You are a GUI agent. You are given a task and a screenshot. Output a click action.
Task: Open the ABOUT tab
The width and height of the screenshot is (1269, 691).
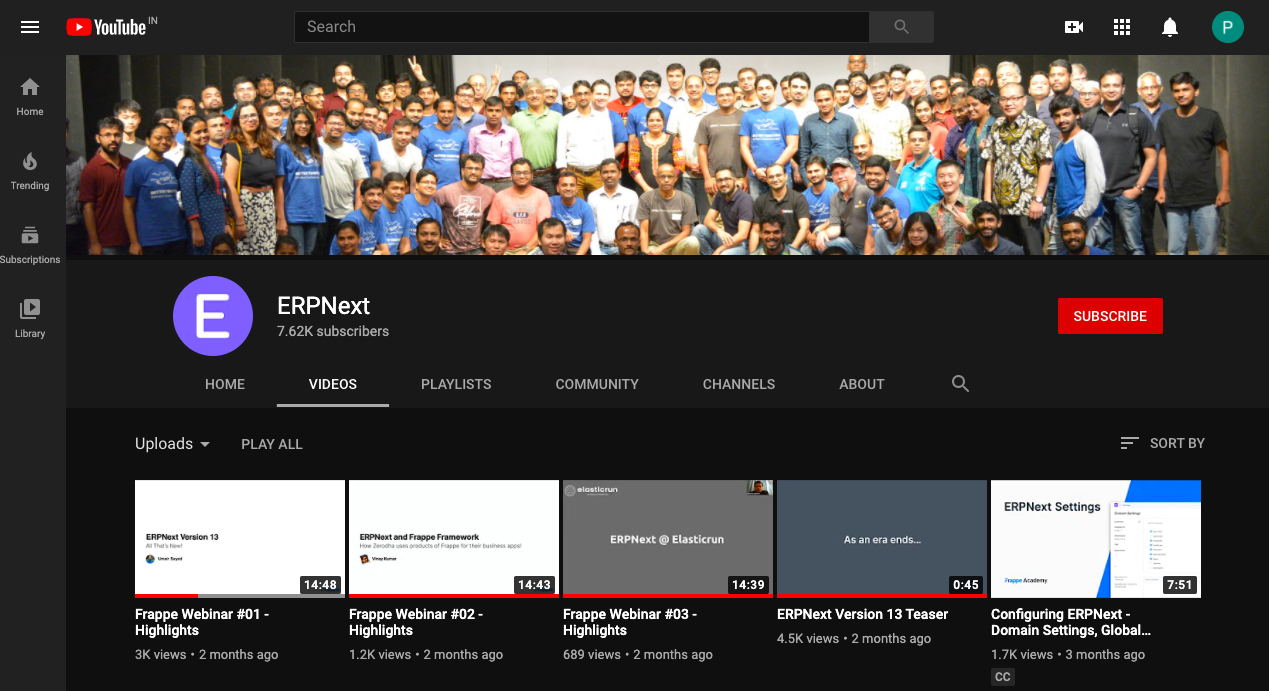(x=862, y=384)
